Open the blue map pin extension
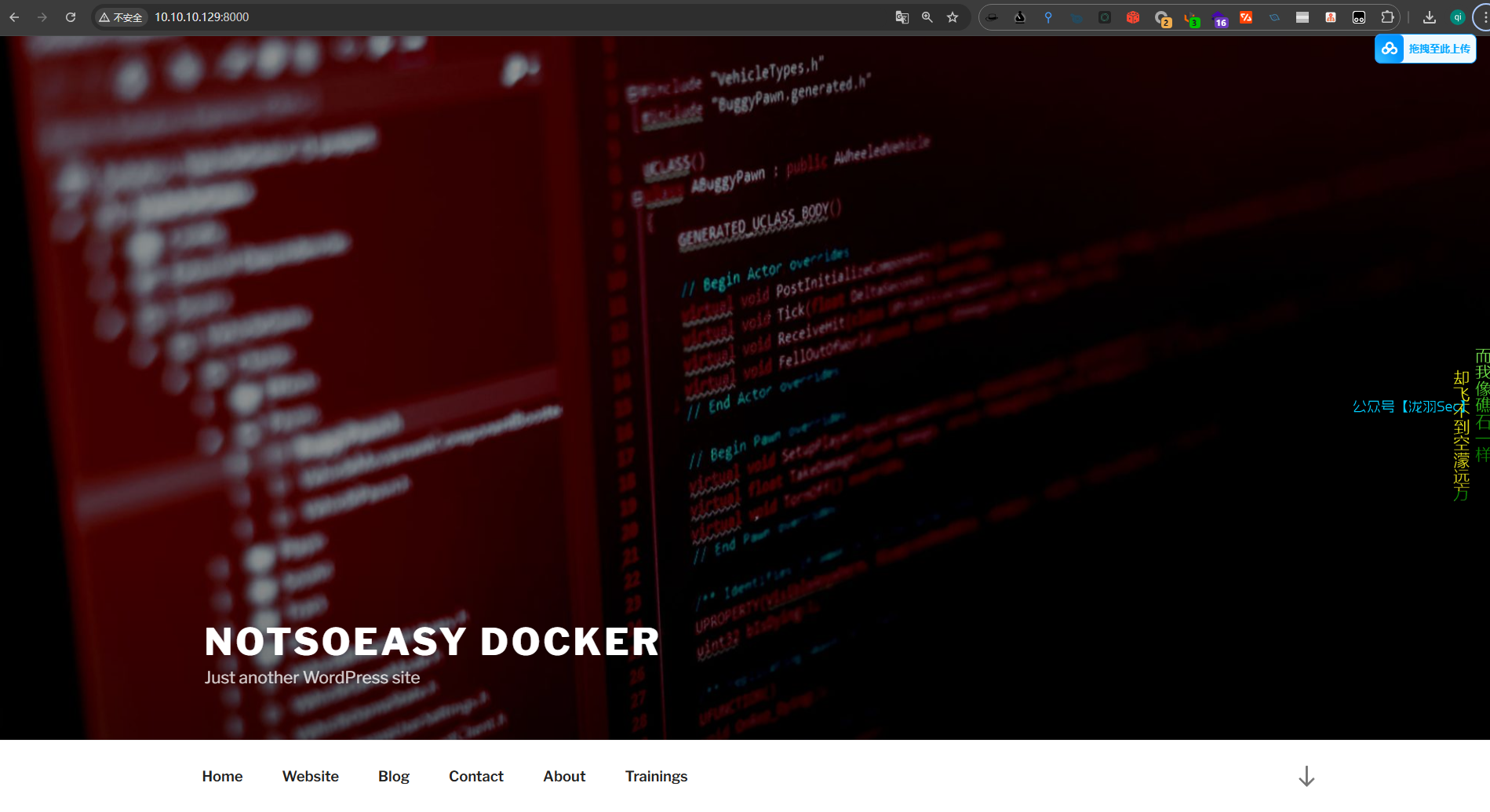Viewport: 1490px width, 812px height. click(x=1048, y=17)
